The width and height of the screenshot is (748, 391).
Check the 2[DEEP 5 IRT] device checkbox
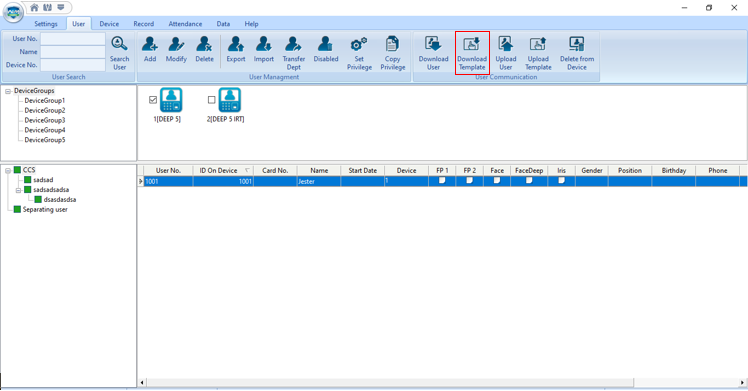(211, 100)
